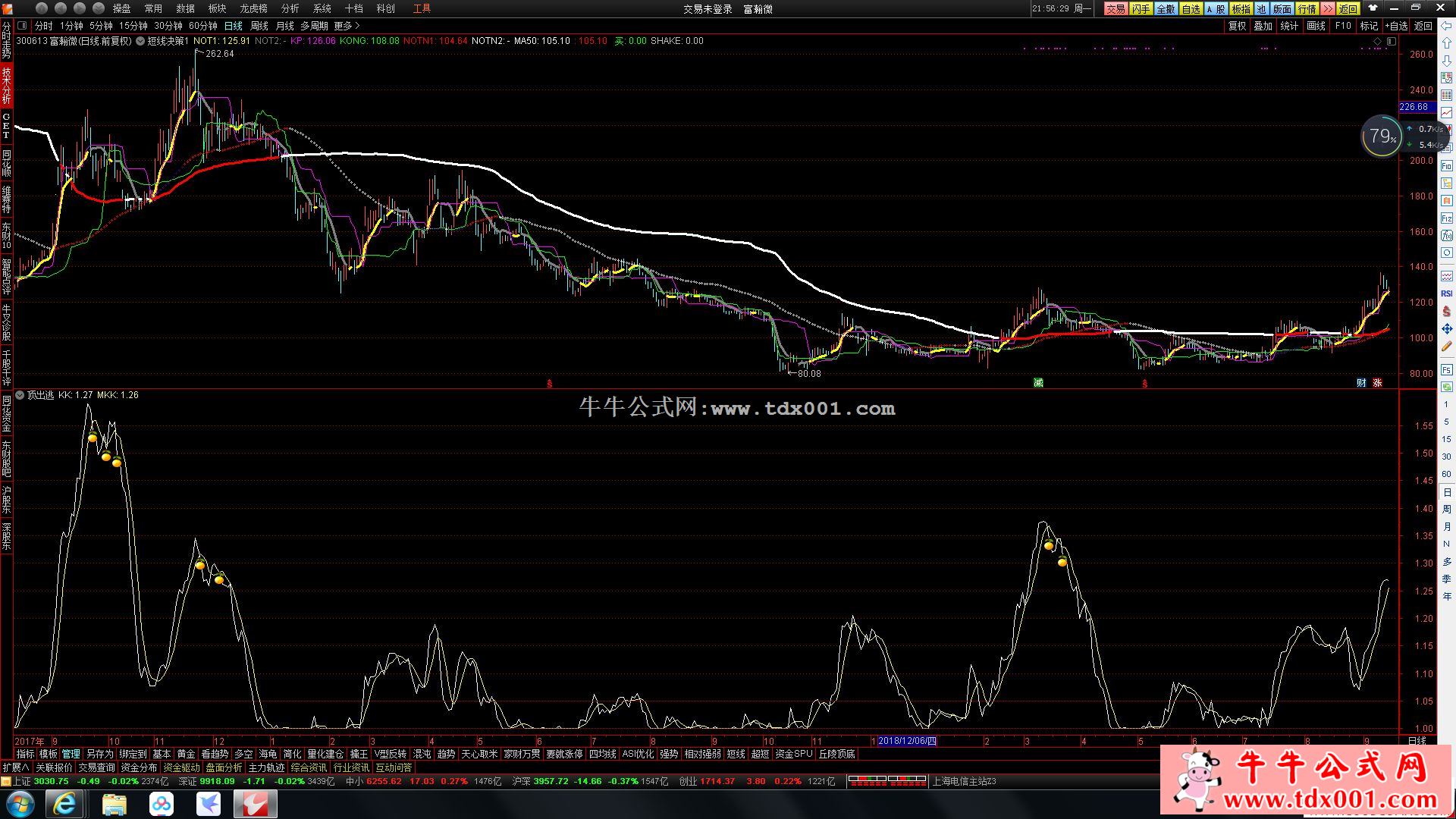Viewport: 1456px width, 819px height.
Task: Click the RSI indicator icon
Action: (1446, 293)
